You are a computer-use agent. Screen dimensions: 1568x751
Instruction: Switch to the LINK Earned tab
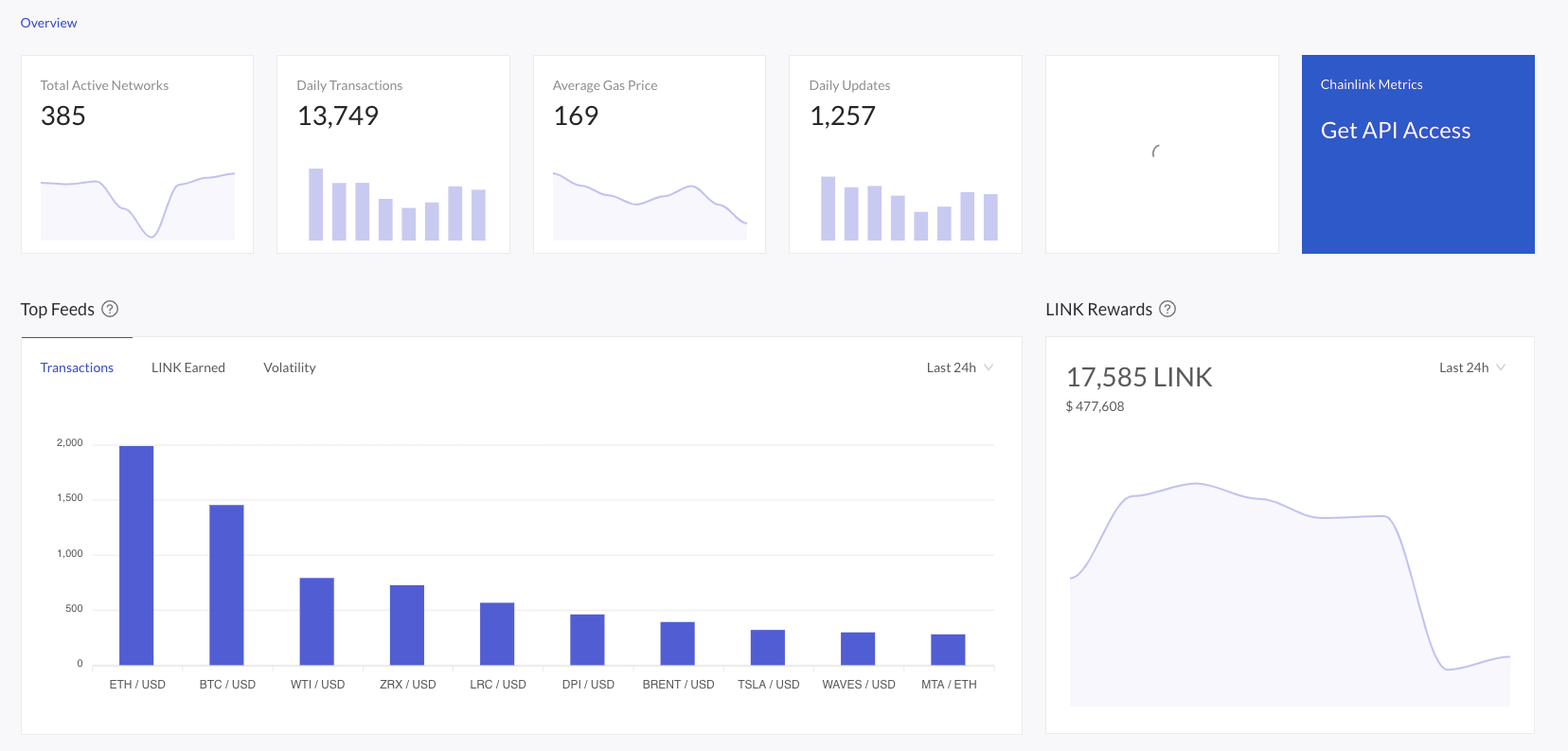click(x=188, y=367)
